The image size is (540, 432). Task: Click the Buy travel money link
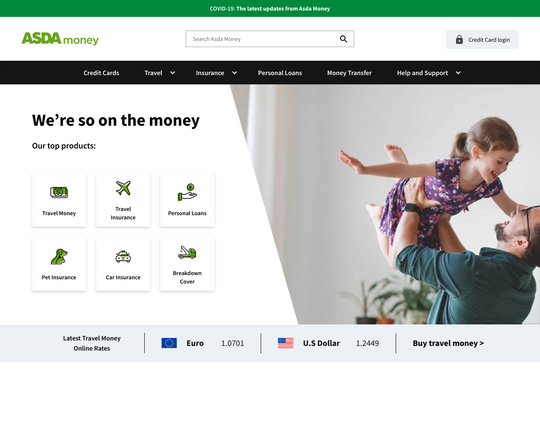click(x=448, y=343)
